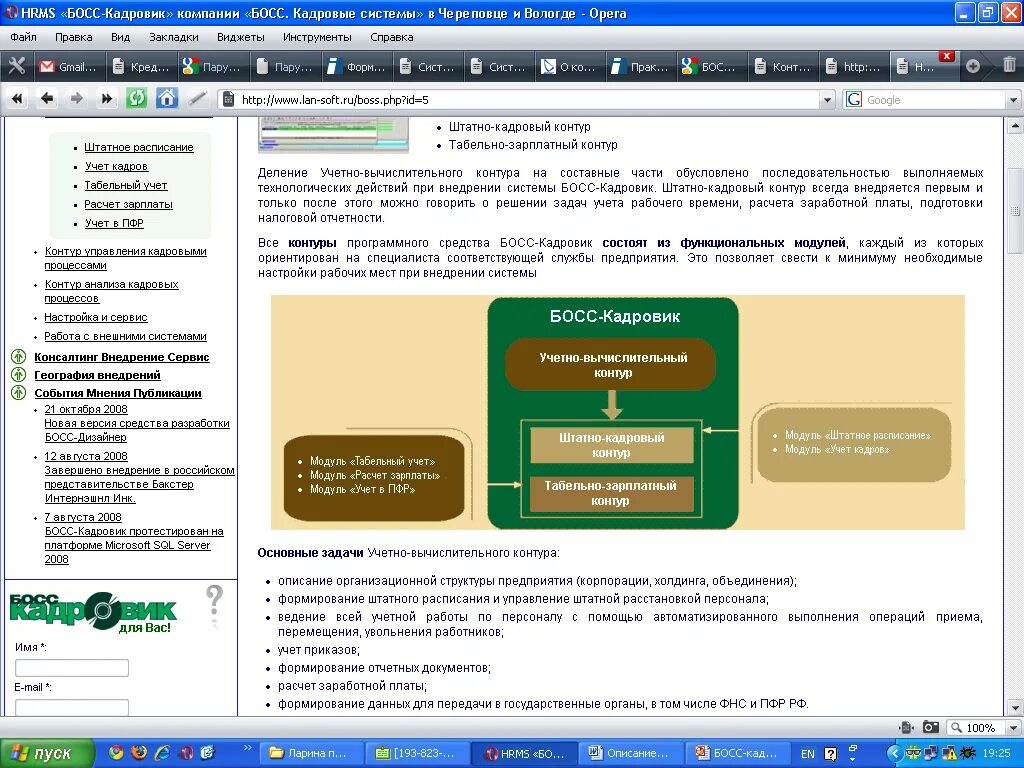Close the active tab with red X

tap(946, 56)
